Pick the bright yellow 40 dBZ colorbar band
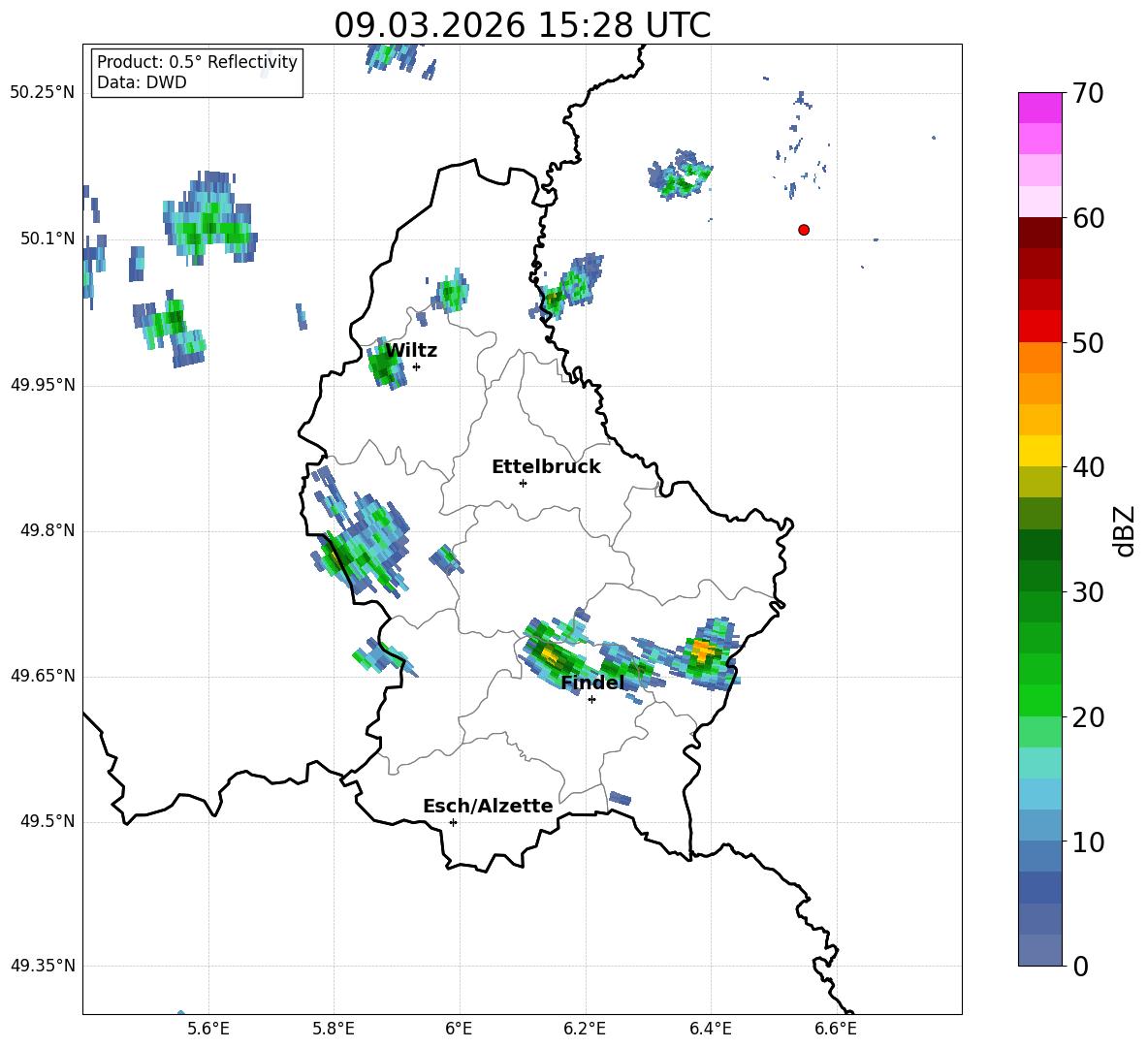Screen dimensions: 1148x1048 [1040, 451]
